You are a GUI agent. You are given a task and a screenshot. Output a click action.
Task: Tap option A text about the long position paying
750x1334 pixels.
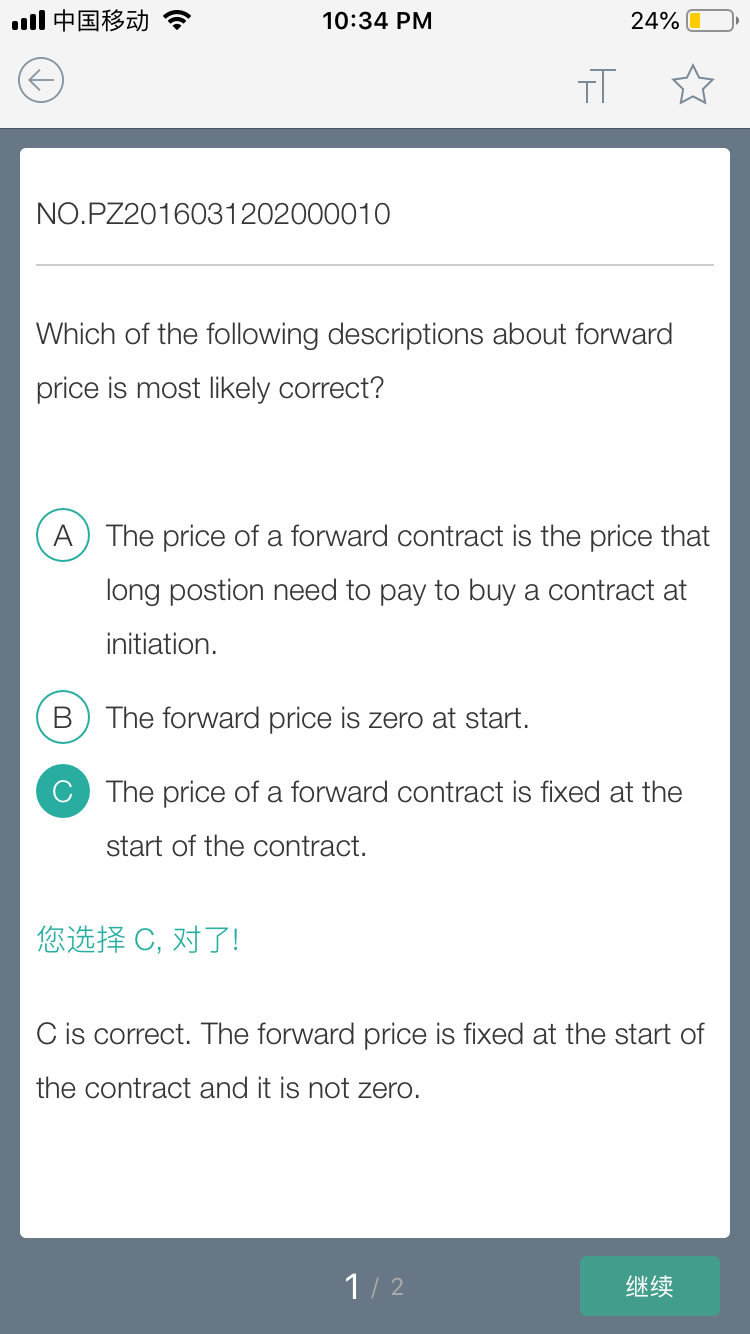pyautogui.click(x=408, y=590)
